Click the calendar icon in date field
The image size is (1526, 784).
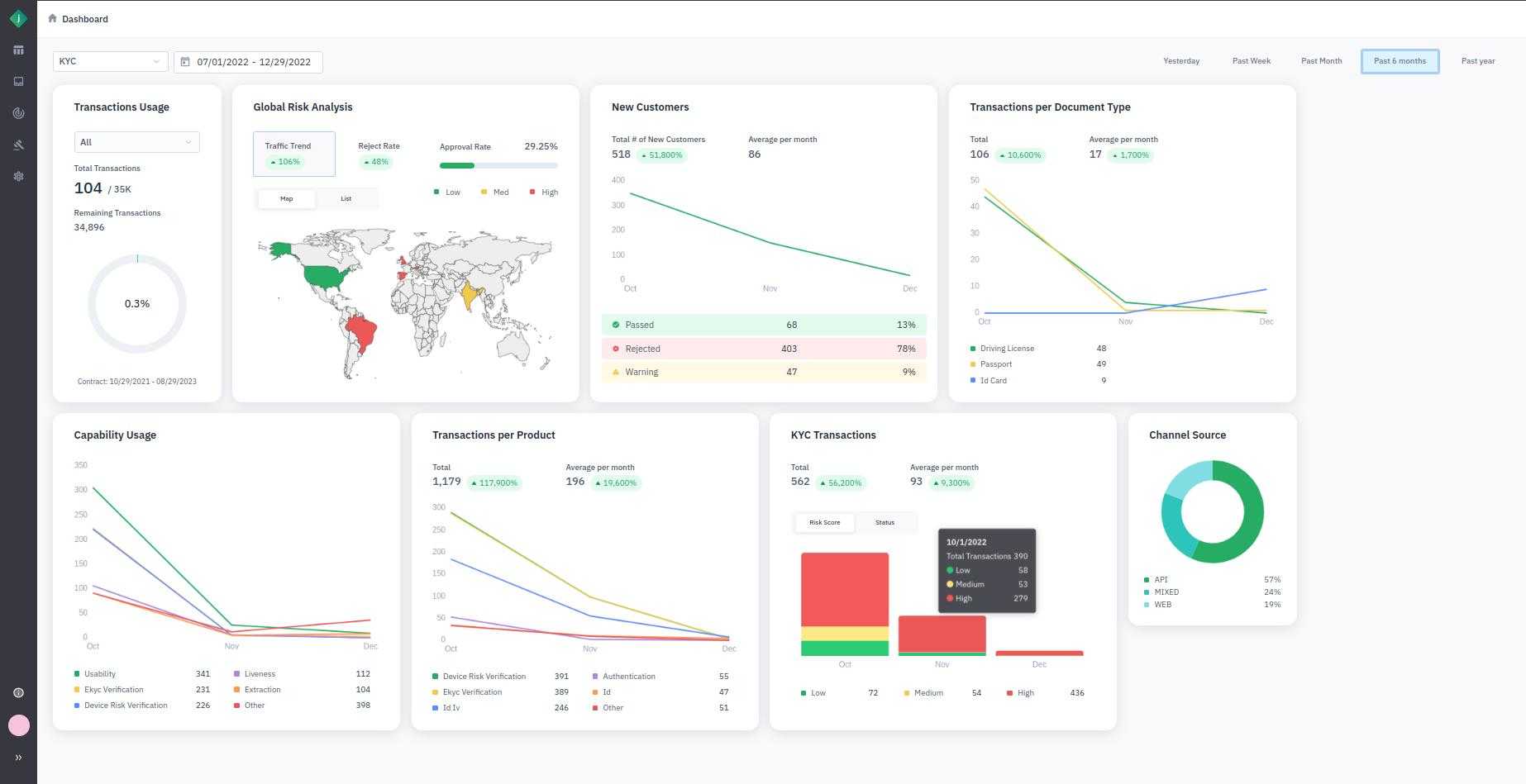pyautogui.click(x=185, y=62)
